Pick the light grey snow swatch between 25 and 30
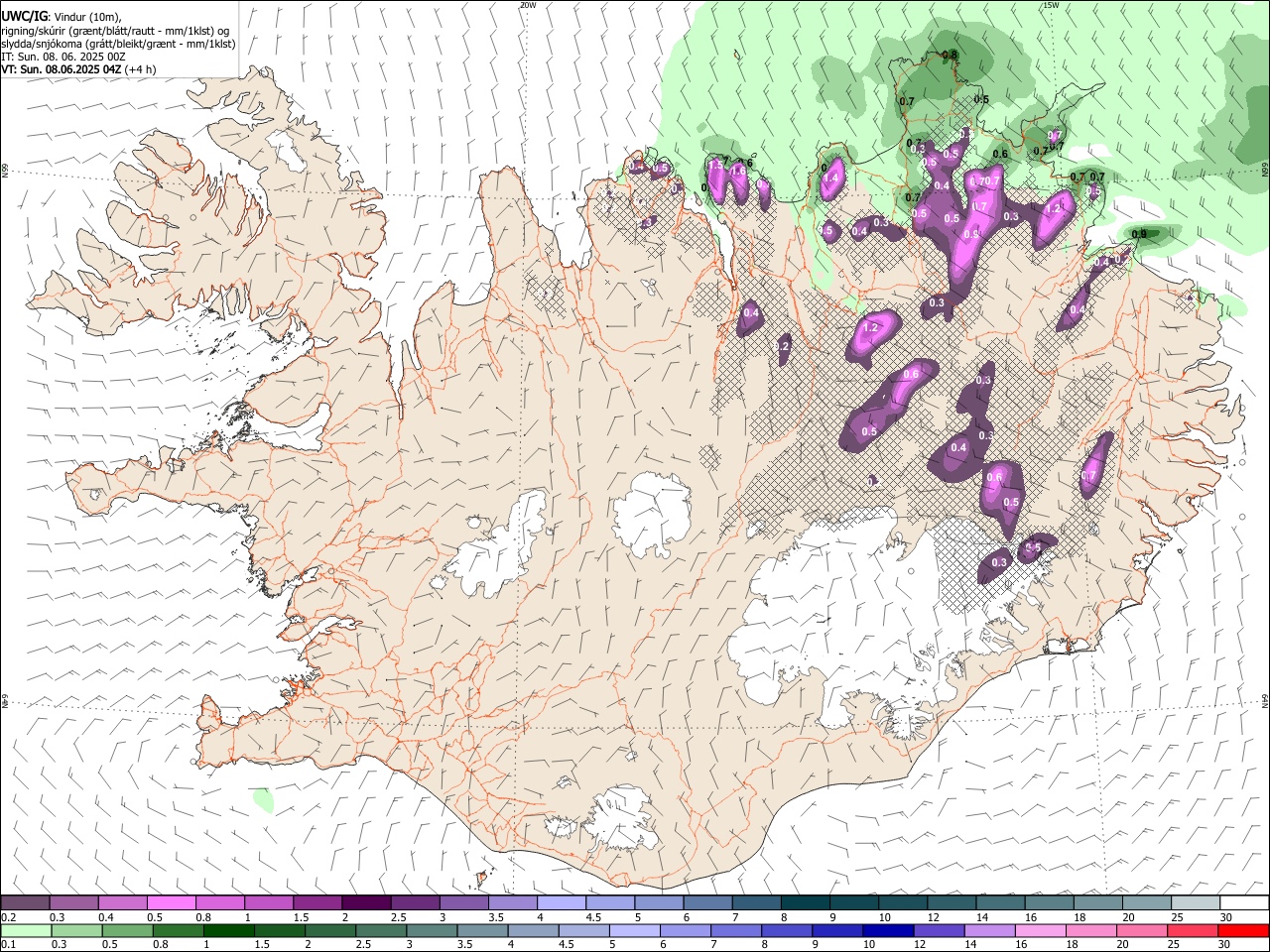The width and height of the screenshot is (1270, 952). point(1195,903)
